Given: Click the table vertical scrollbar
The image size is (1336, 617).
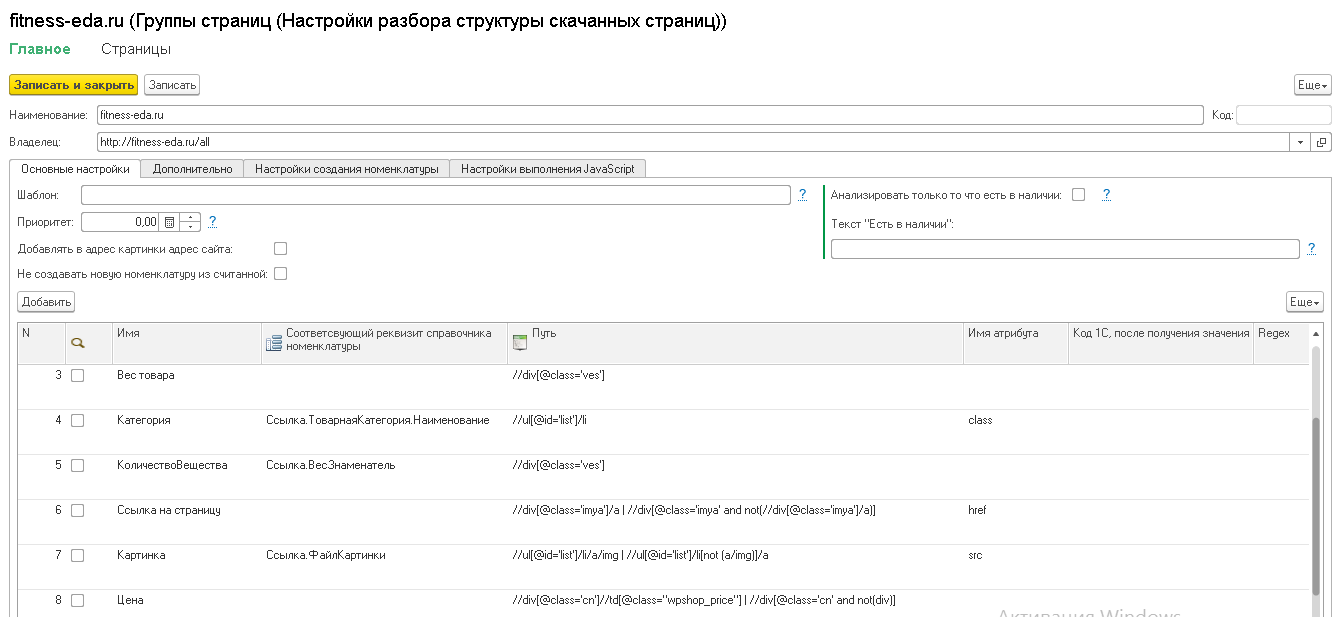Looking at the screenshot, I should click(1315, 480).
